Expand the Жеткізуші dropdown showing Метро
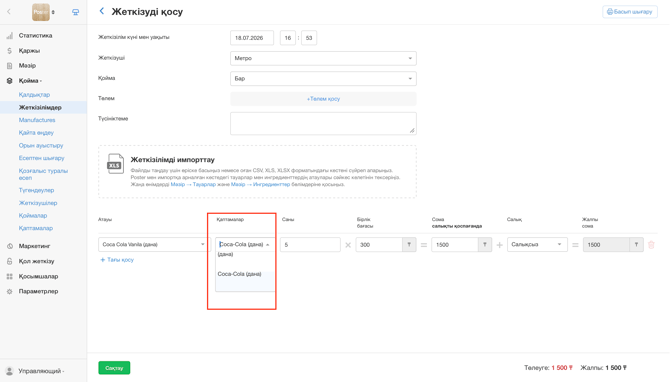Screen dimensions: 670x382 point(323,59)
